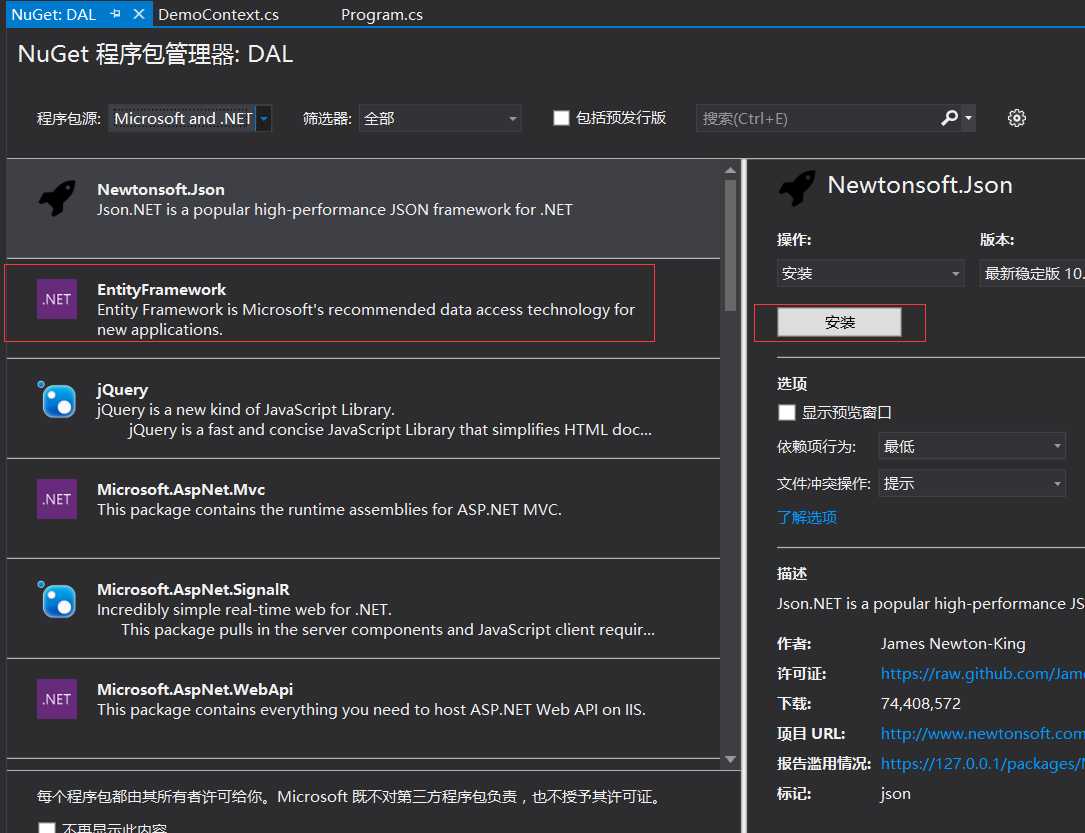The height and width of the screenshot is (833, 1085).
Task: Select the EntityFramework package row
Action: 363,309
